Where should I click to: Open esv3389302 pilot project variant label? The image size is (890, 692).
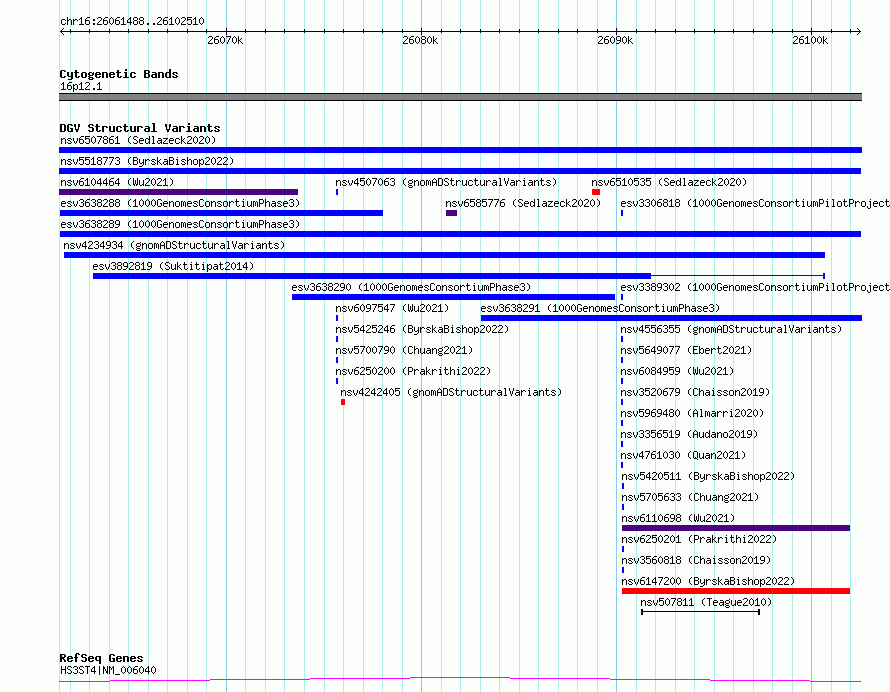(755, 287)
